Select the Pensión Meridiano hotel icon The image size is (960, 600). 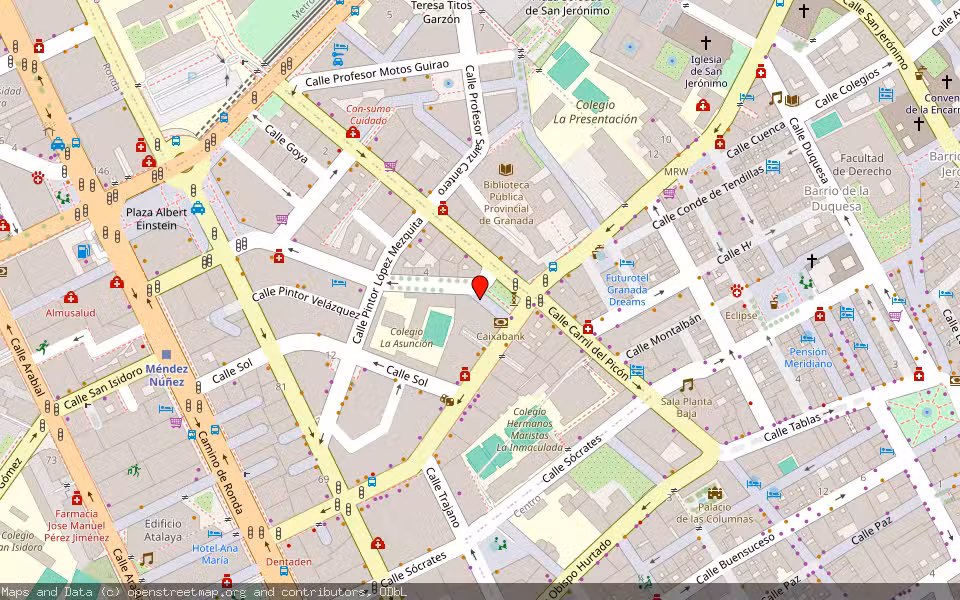[808, 337]
